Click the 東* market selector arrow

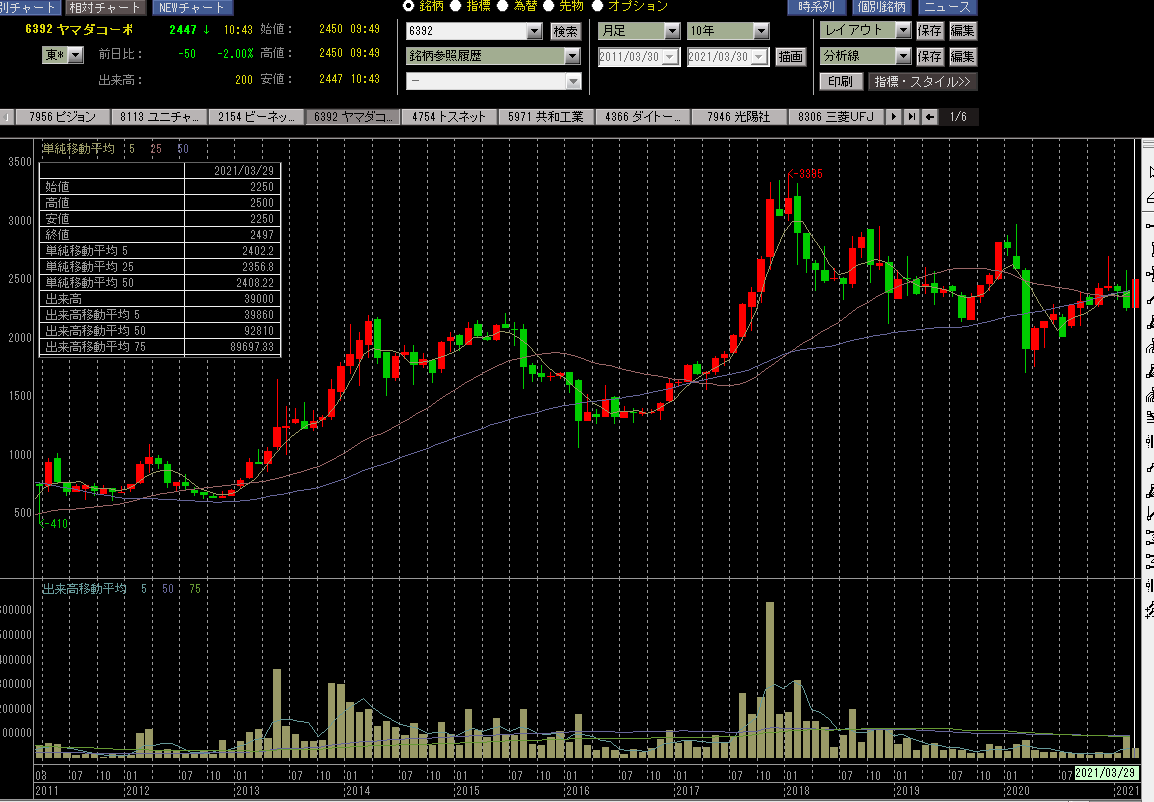point(76,54)
